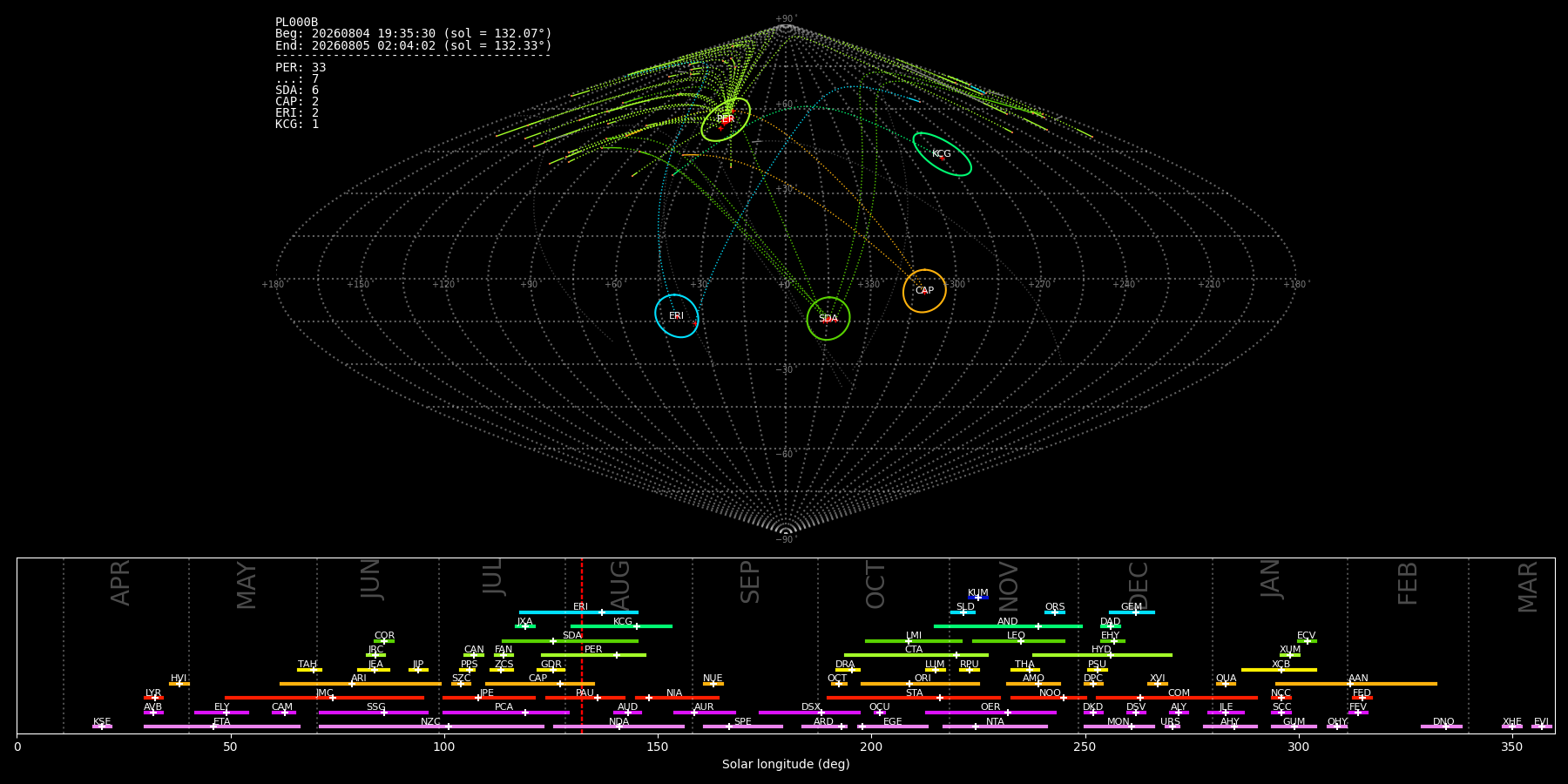
Task: Select the ORI shower bar
Action: pyautogui.click(x=920, y=684)
